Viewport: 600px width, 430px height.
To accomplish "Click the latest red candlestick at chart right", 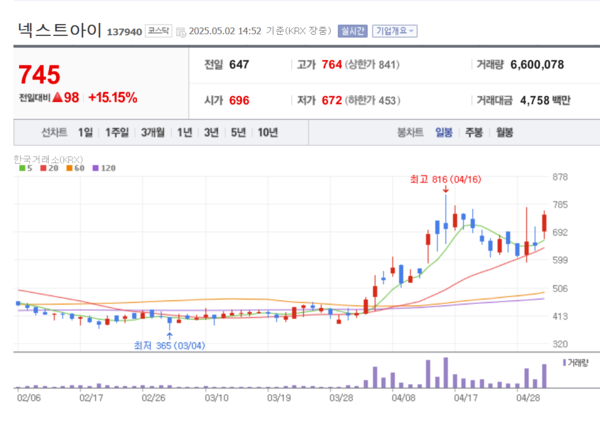I will pyautogui.click(x=544, y=223).
